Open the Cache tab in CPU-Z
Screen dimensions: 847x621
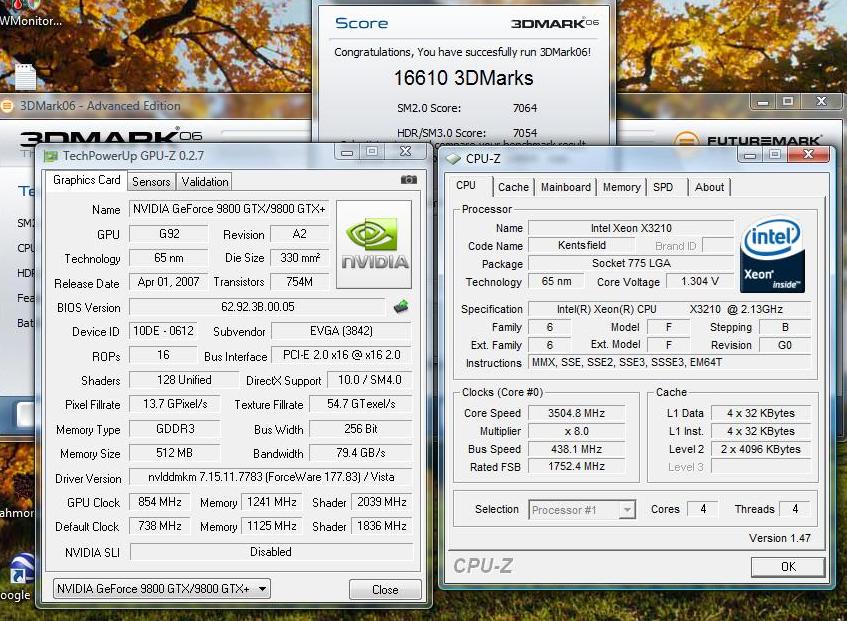click(x=513, y=187)
